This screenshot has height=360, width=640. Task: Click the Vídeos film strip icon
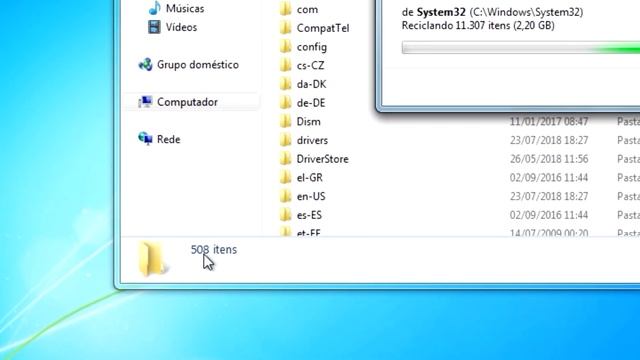(x=154, y=27)
